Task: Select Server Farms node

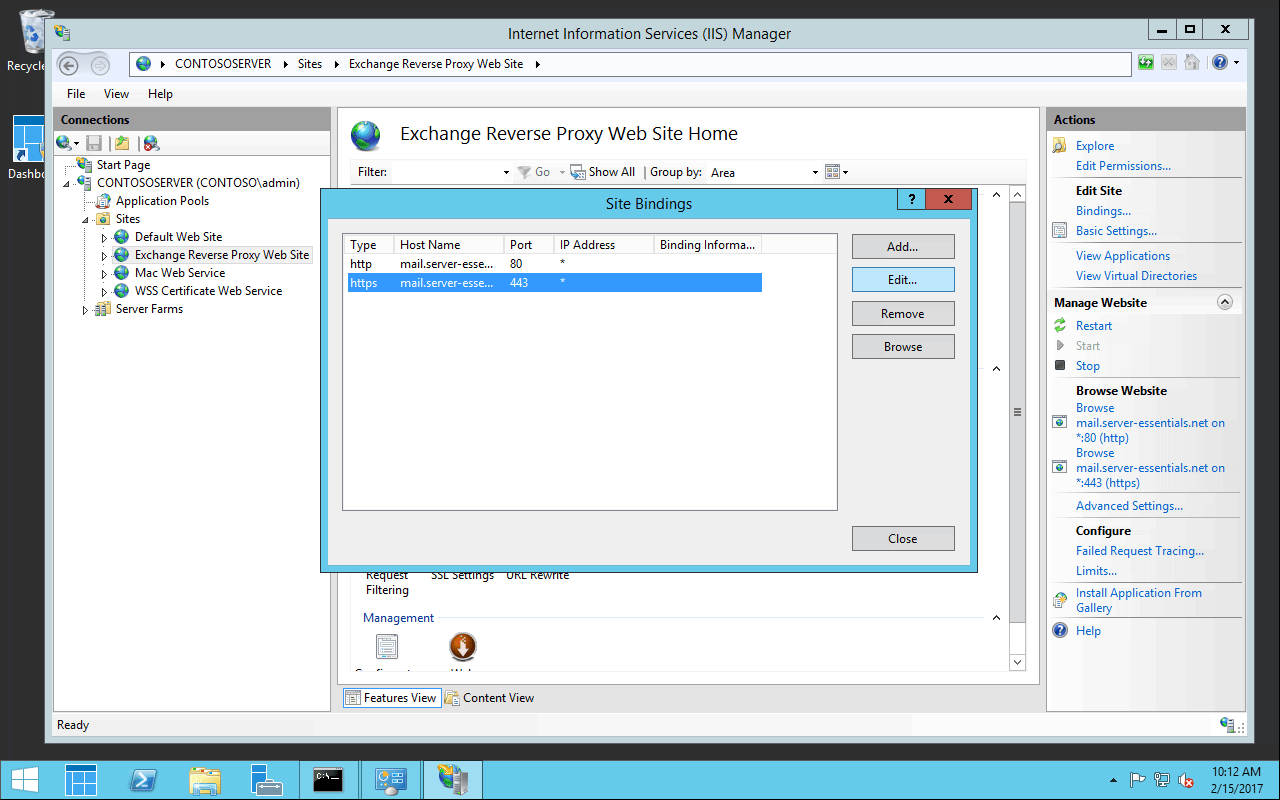Action: click(x=149, y=309)
